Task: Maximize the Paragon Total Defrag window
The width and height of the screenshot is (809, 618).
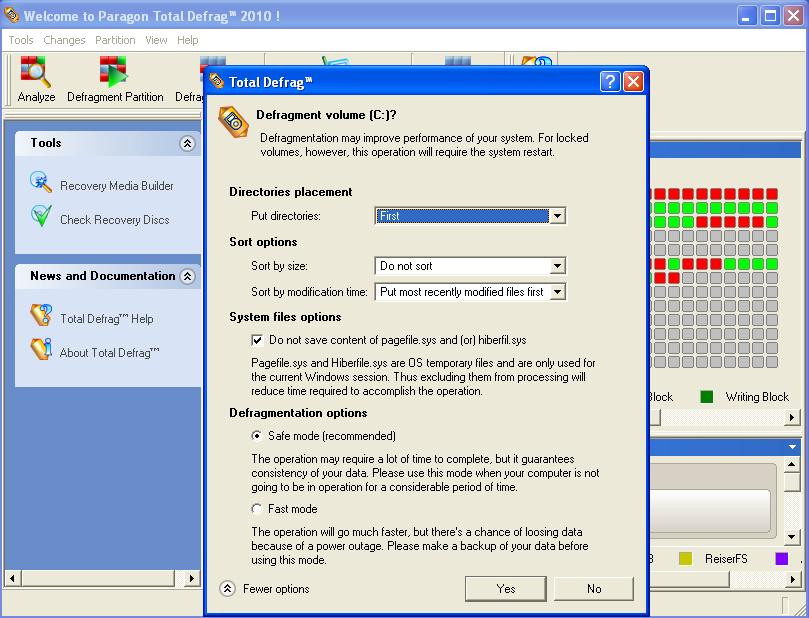Action: 770,15
